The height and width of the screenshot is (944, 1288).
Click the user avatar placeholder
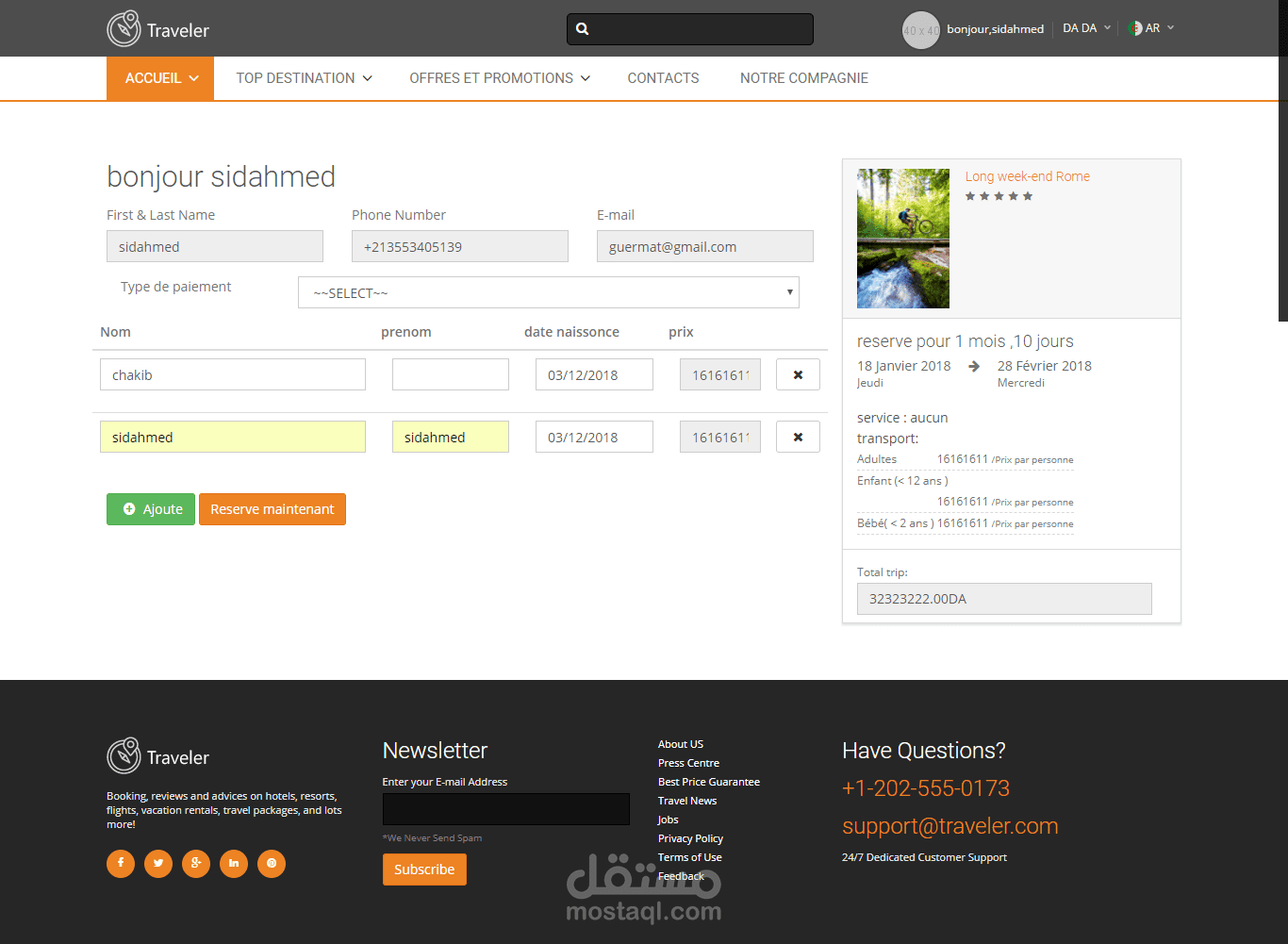[x=920, y=30]
